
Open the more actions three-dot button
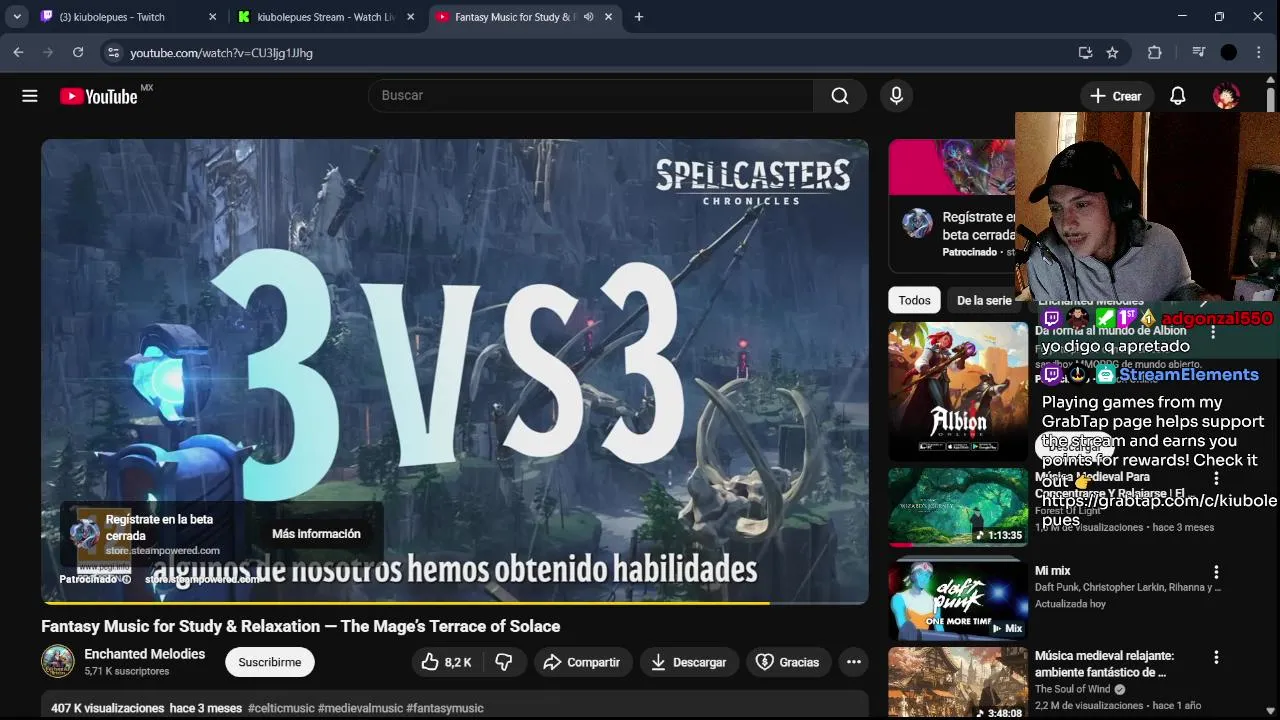853,662
